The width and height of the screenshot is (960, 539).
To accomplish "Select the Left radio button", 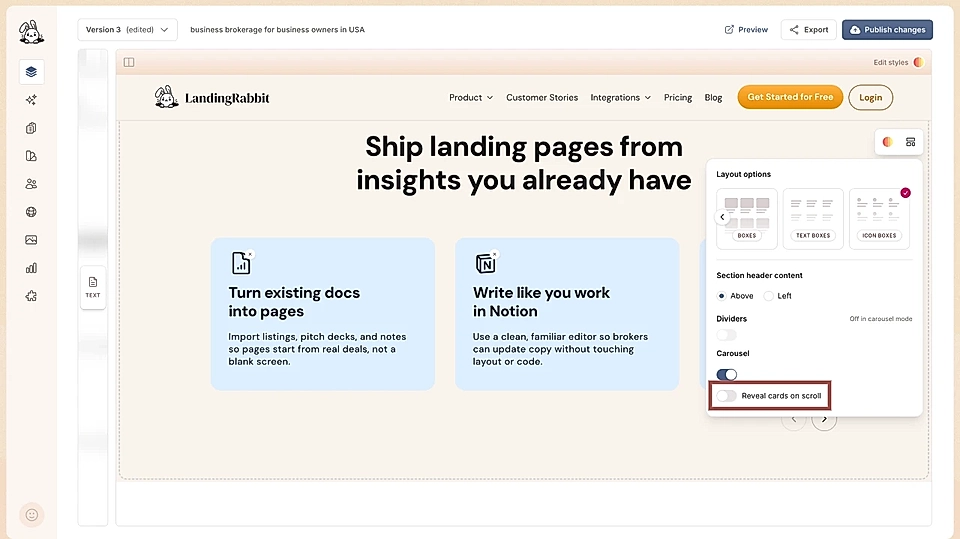I will 768,296.
